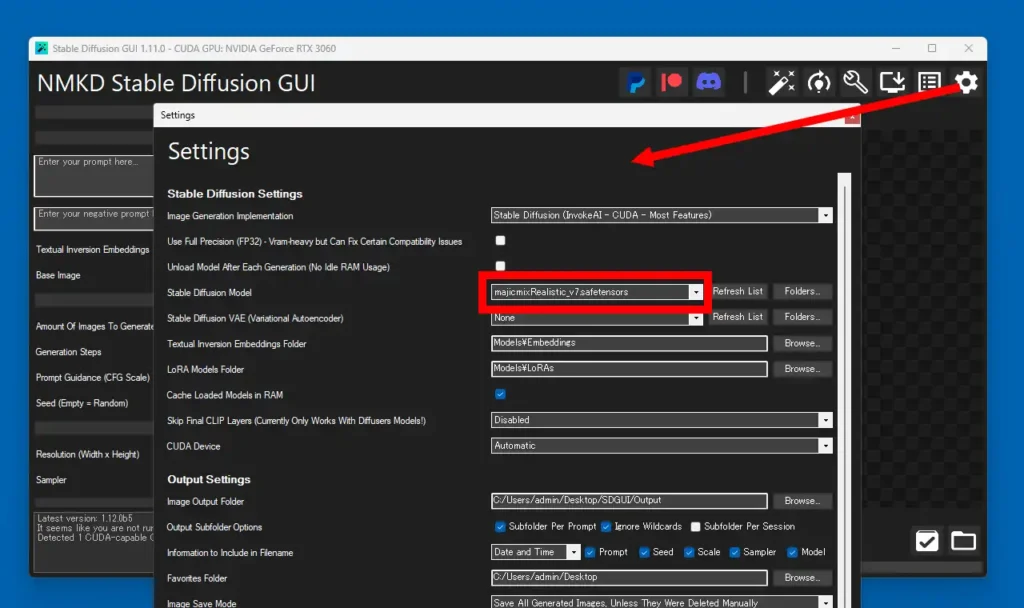
Task: Uncheck Sampler in filename information
Action: tap(735, 552)
